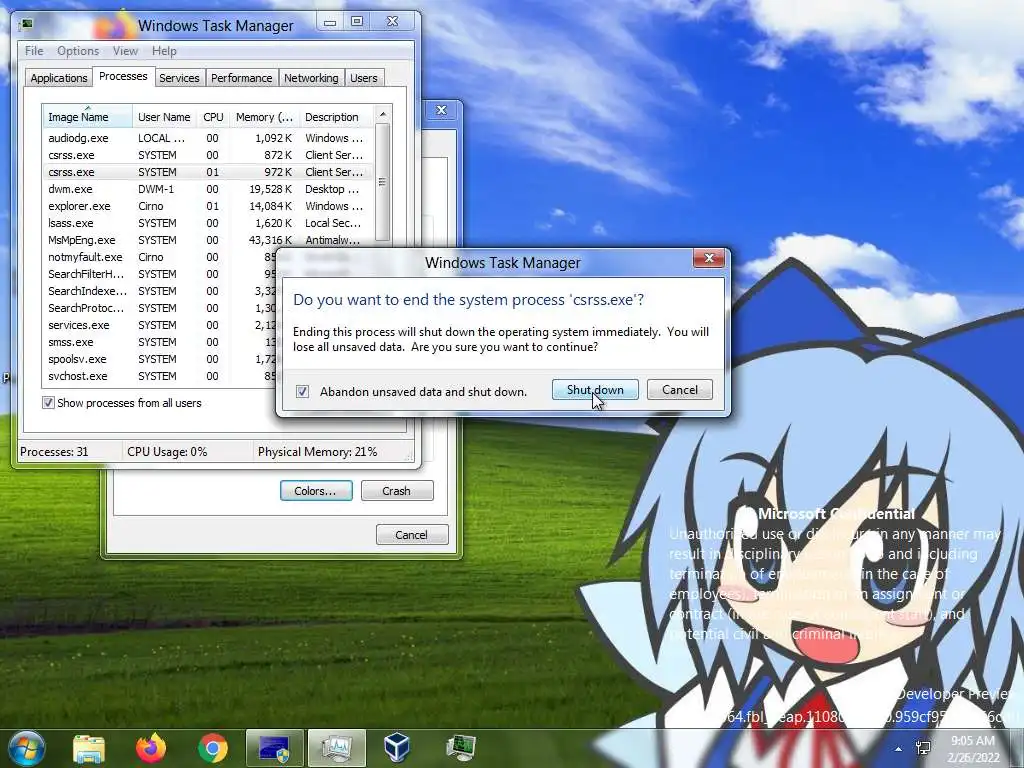This screenshot has width=1024, height=768.
Task: Select the spoolsv.exe process
Action: (159, 359)
